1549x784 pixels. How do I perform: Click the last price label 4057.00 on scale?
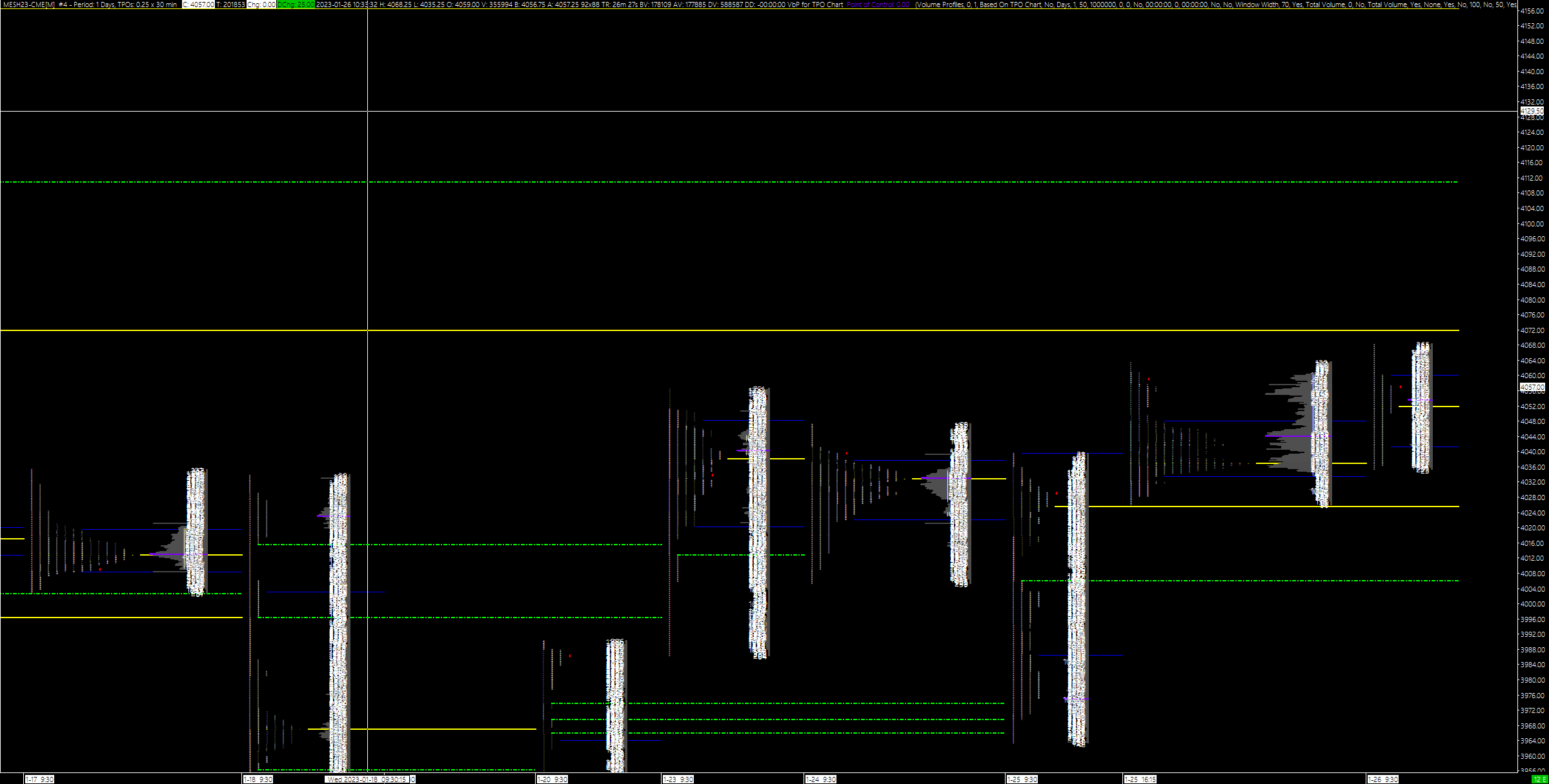point(1532,387)
